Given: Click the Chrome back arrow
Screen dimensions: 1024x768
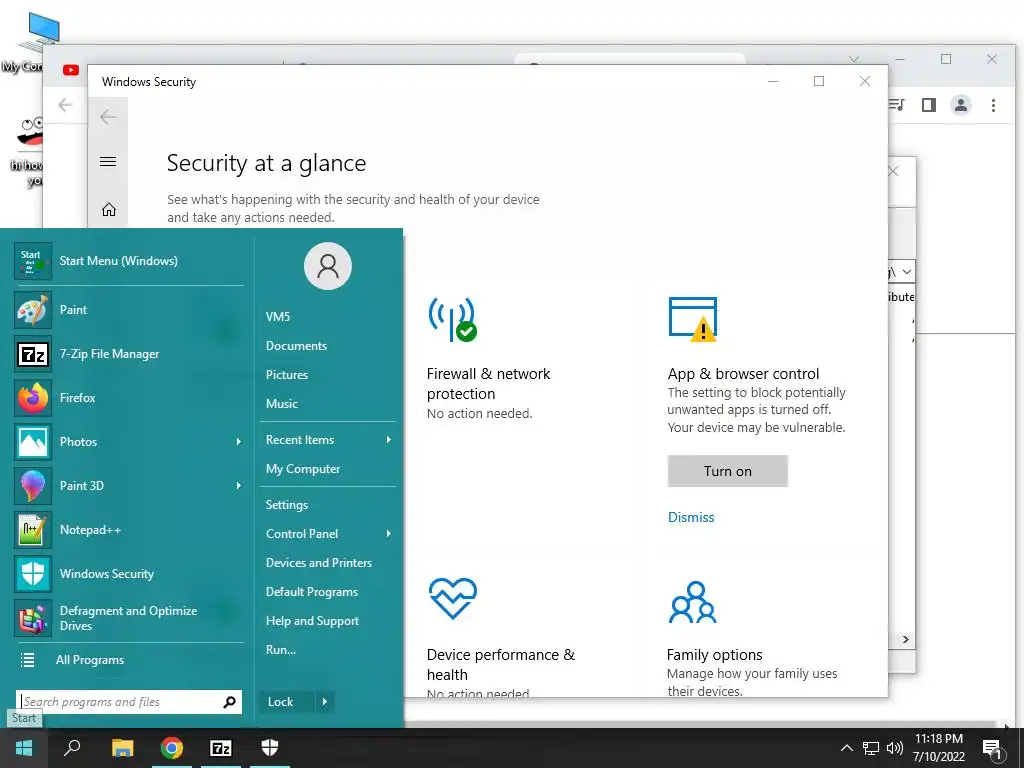Looking at the screenshot, I should pos(65,105).
